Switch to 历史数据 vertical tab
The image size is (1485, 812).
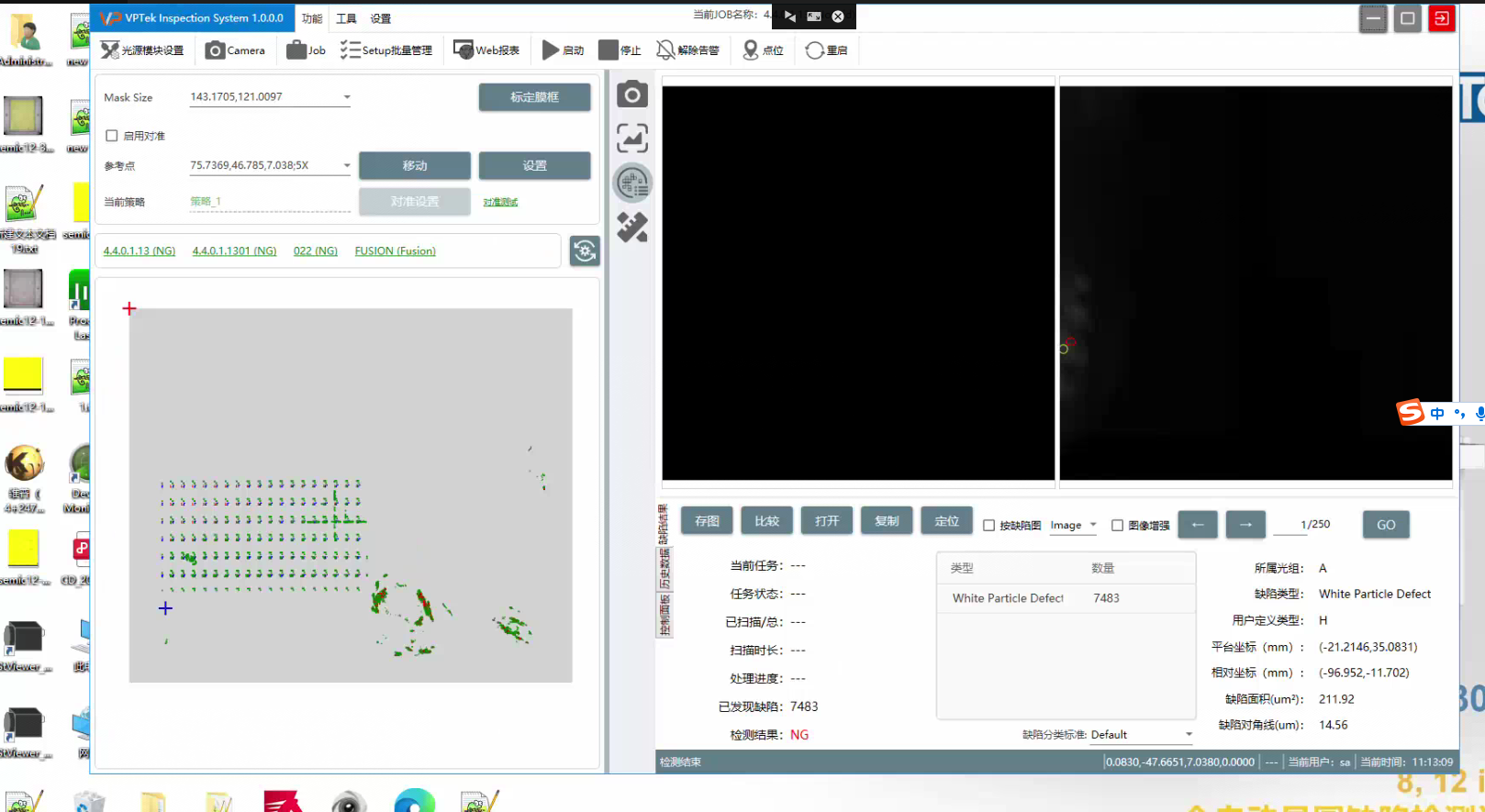point(664,569)
